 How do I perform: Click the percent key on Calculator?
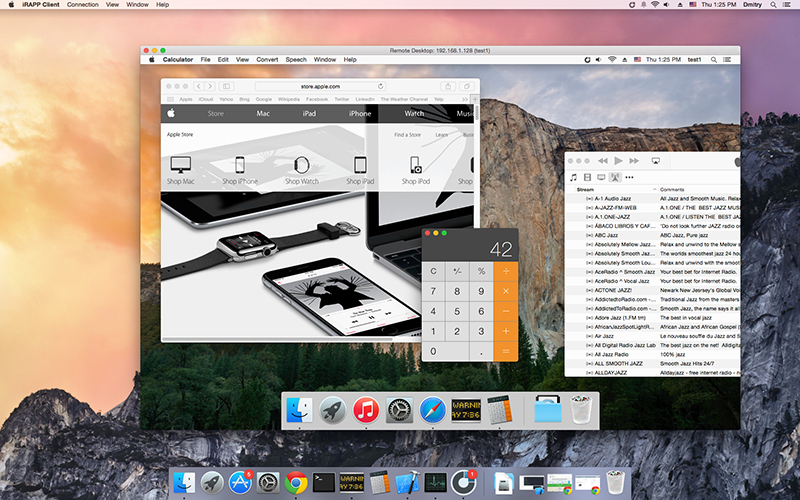click(481, 271)
